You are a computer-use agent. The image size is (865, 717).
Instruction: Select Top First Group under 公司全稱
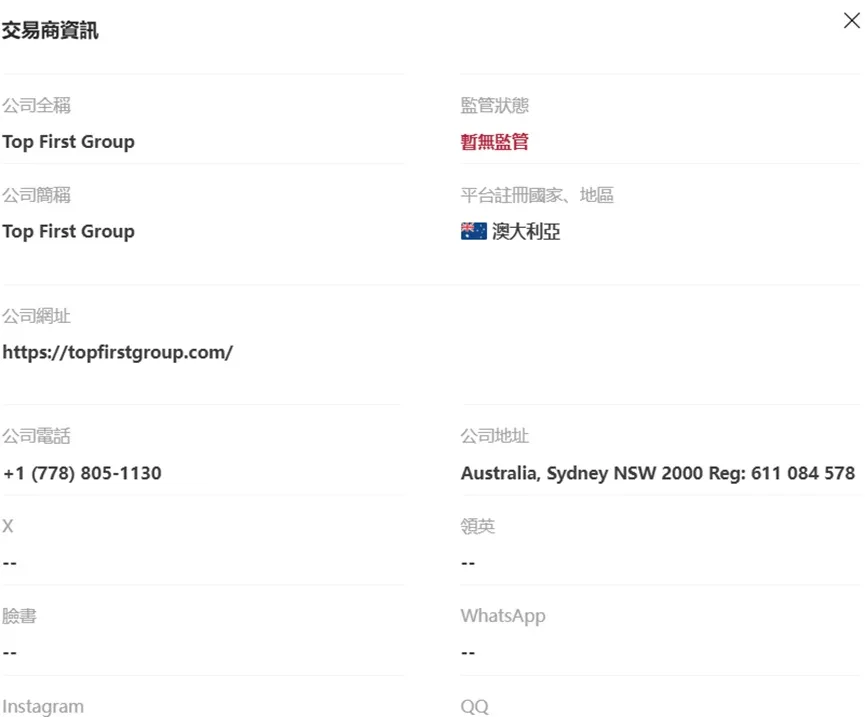coord(68,142)
